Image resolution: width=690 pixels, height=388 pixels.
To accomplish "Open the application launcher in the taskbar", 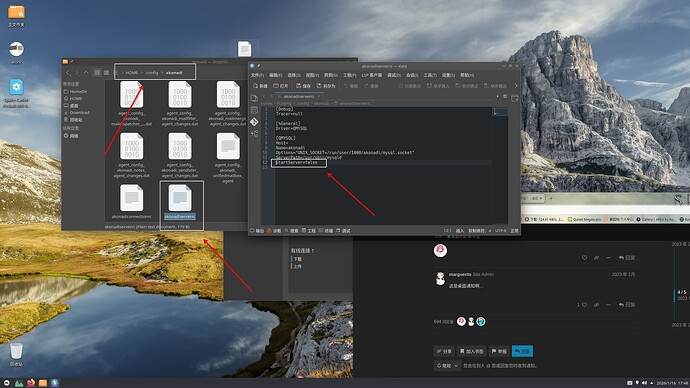I will click(7, 383).
